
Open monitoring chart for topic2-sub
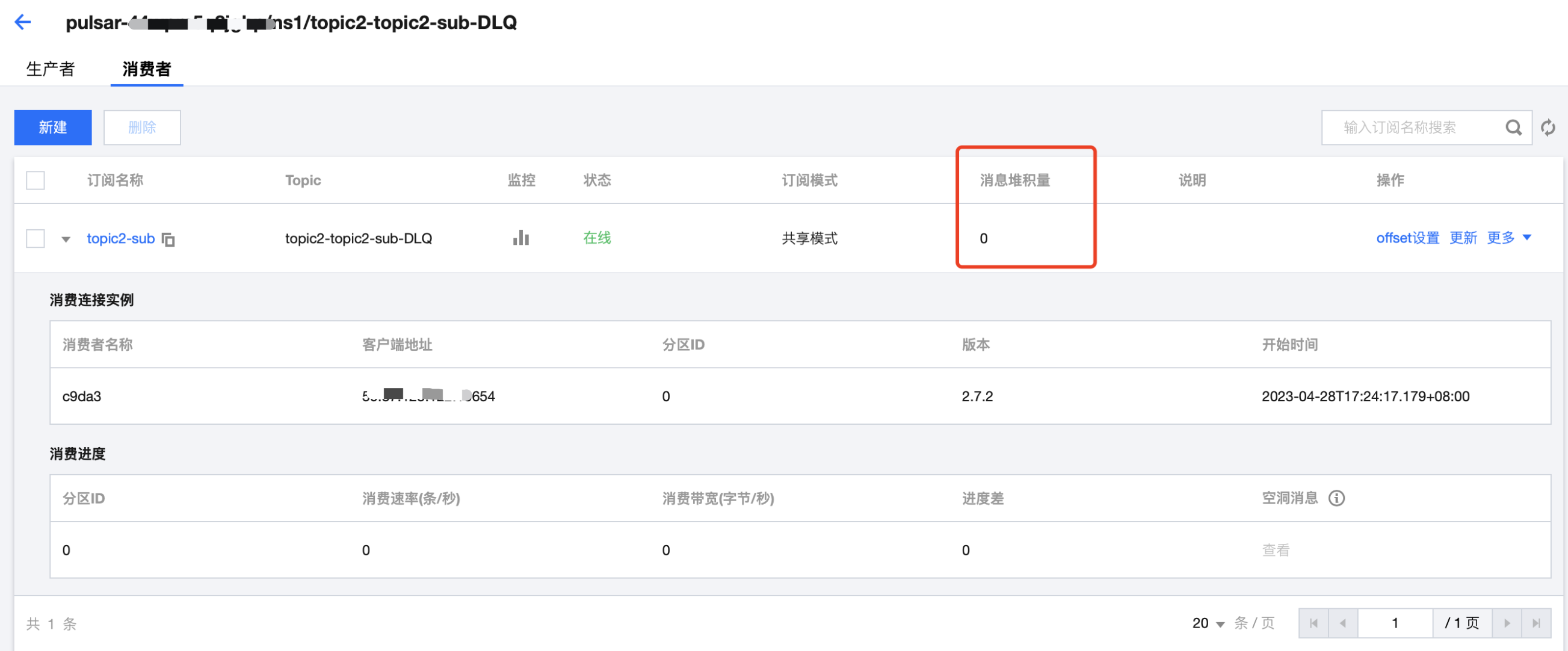520,238
